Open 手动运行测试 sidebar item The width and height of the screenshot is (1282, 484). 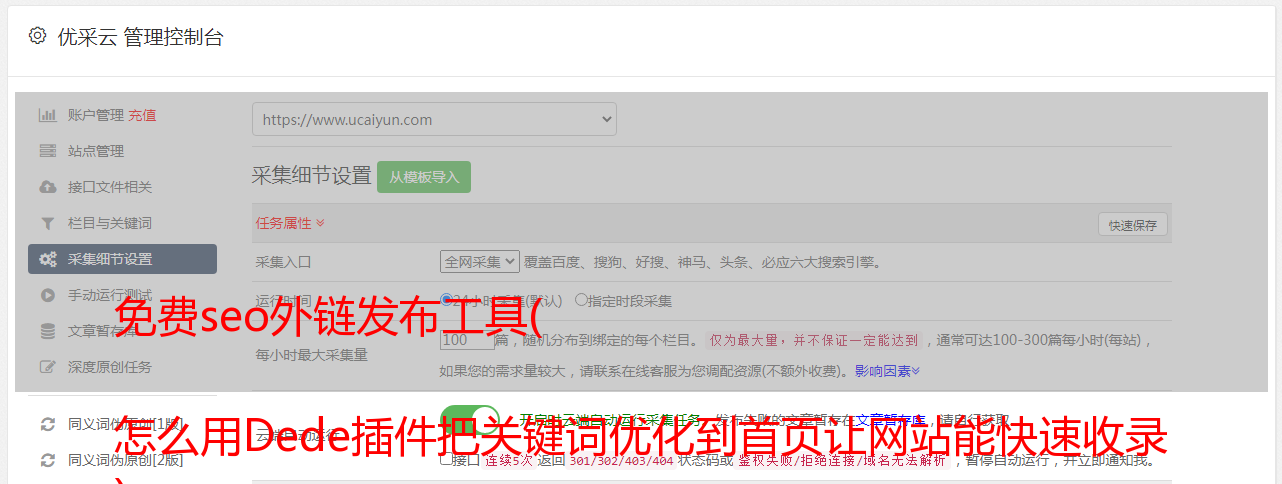tap(110, 295)
